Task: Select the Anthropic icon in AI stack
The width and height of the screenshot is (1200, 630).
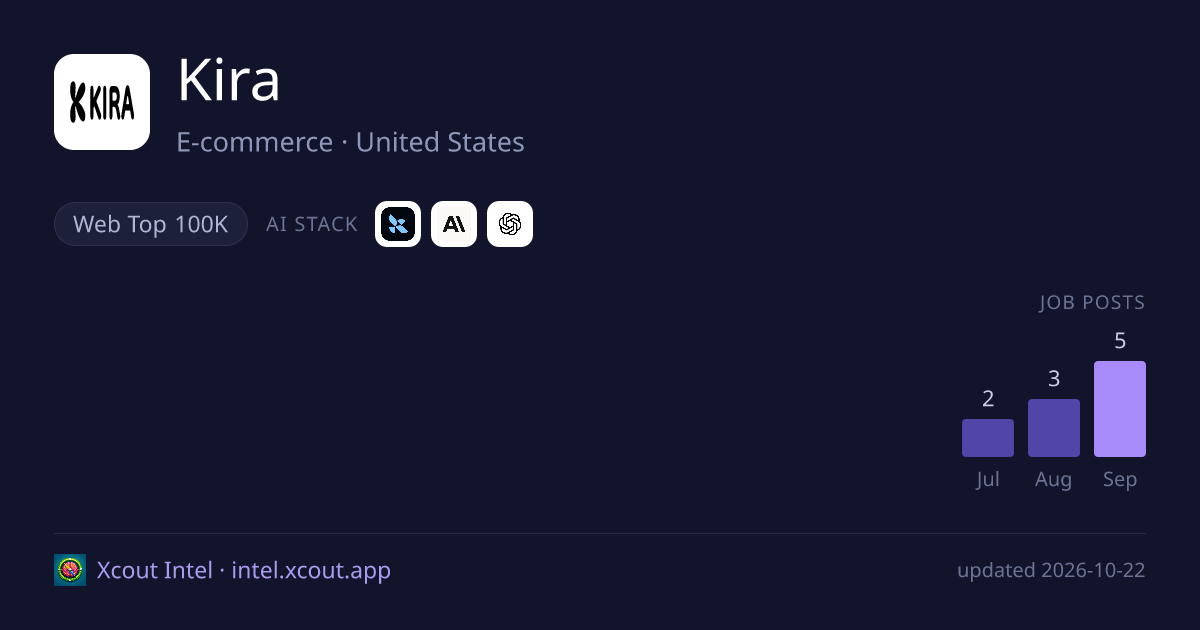Action: tap(454, 224)
